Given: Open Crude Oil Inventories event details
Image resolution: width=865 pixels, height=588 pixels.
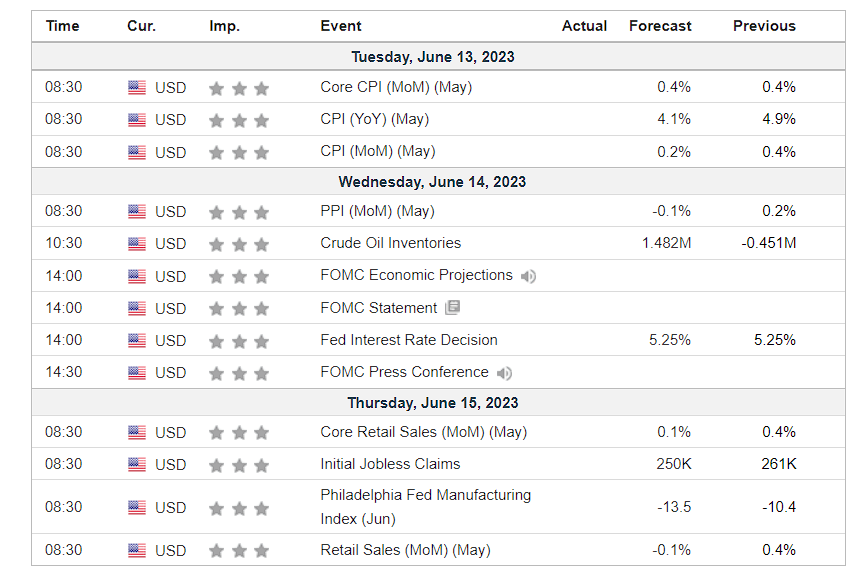Looking at the screenshot, I should [391, 243].
